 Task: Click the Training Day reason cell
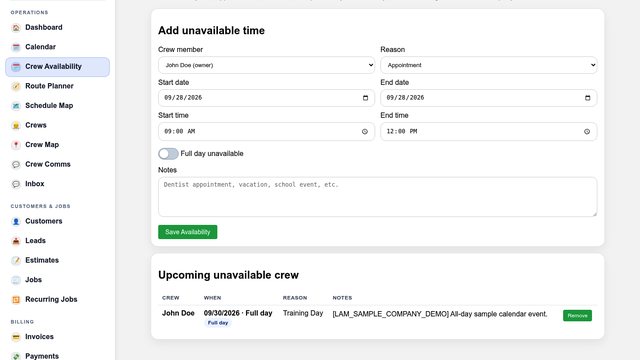[x=303, y=313]
